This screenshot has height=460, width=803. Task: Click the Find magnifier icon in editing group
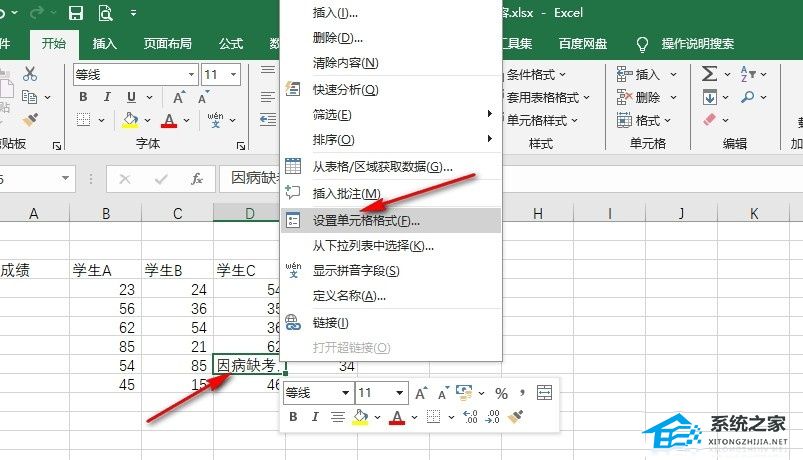(x=748, y=97)
